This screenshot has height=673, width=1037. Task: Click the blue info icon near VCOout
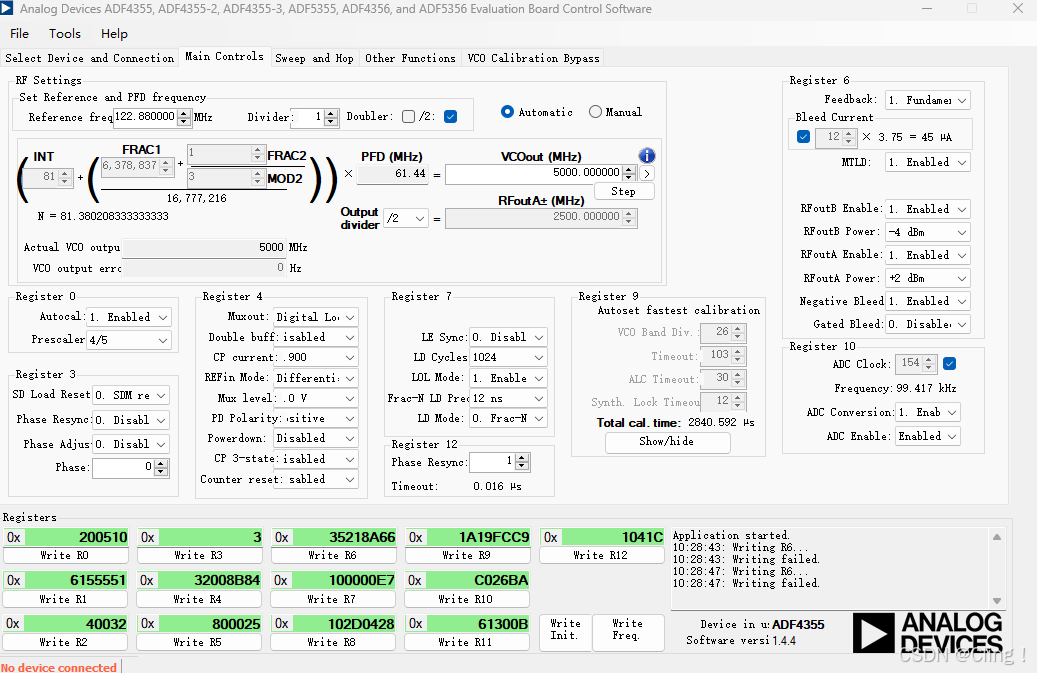pos(647,155)
